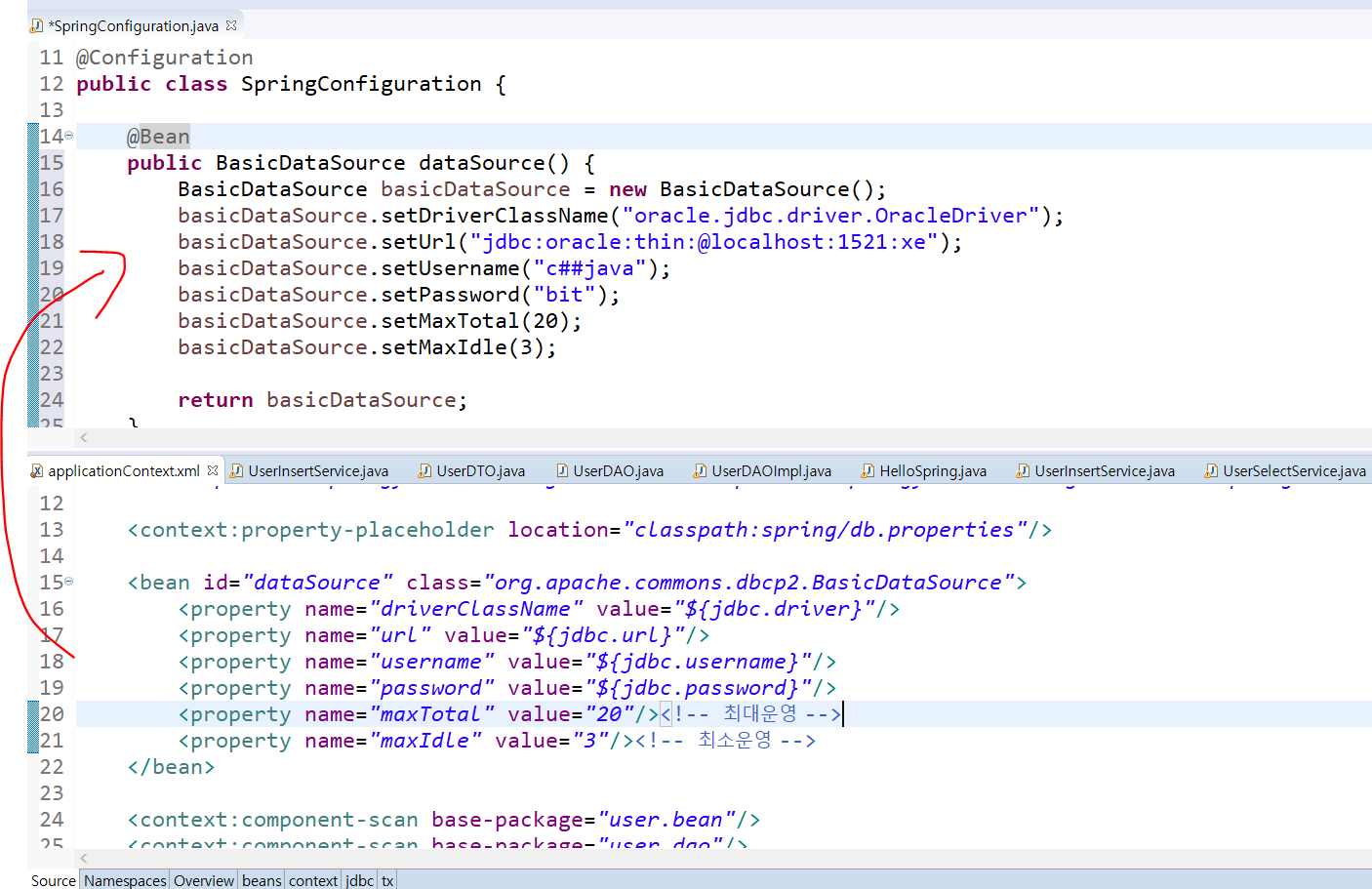Image resolution: width=1372 pixels, height=889 pixels.
Task: Click the "c##java" username string
Action: click(589, 268)
